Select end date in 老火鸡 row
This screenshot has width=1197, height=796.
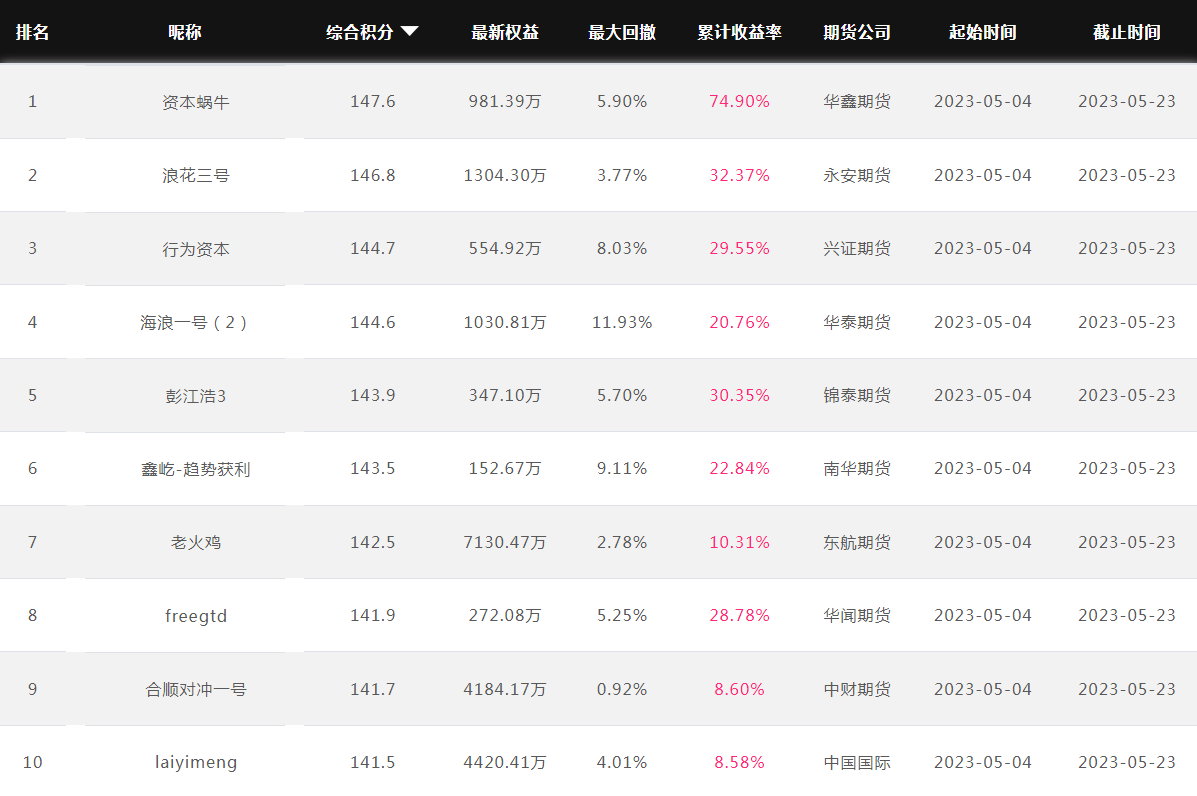1127,542
